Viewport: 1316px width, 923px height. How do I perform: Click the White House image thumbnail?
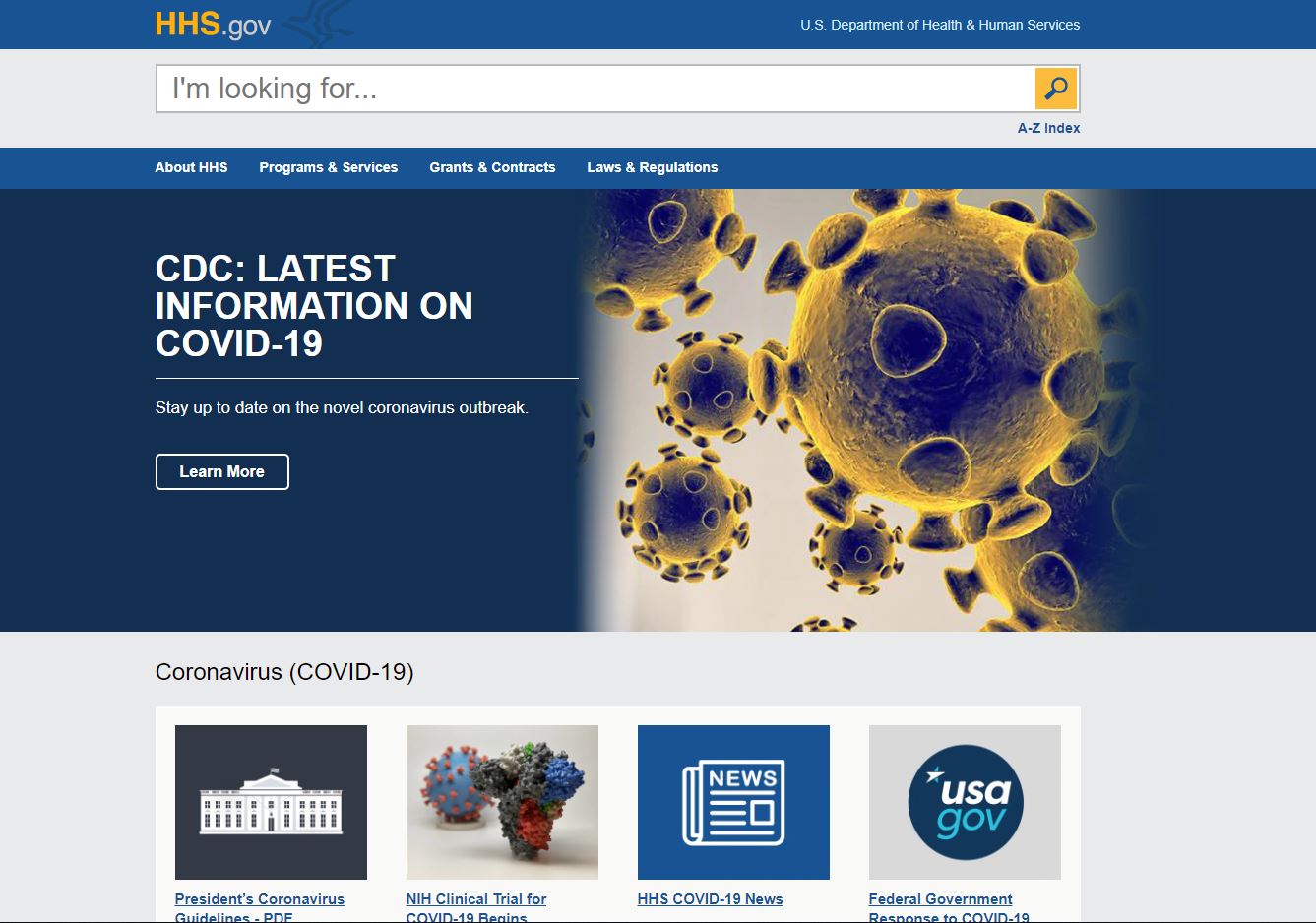pos(271,802)
